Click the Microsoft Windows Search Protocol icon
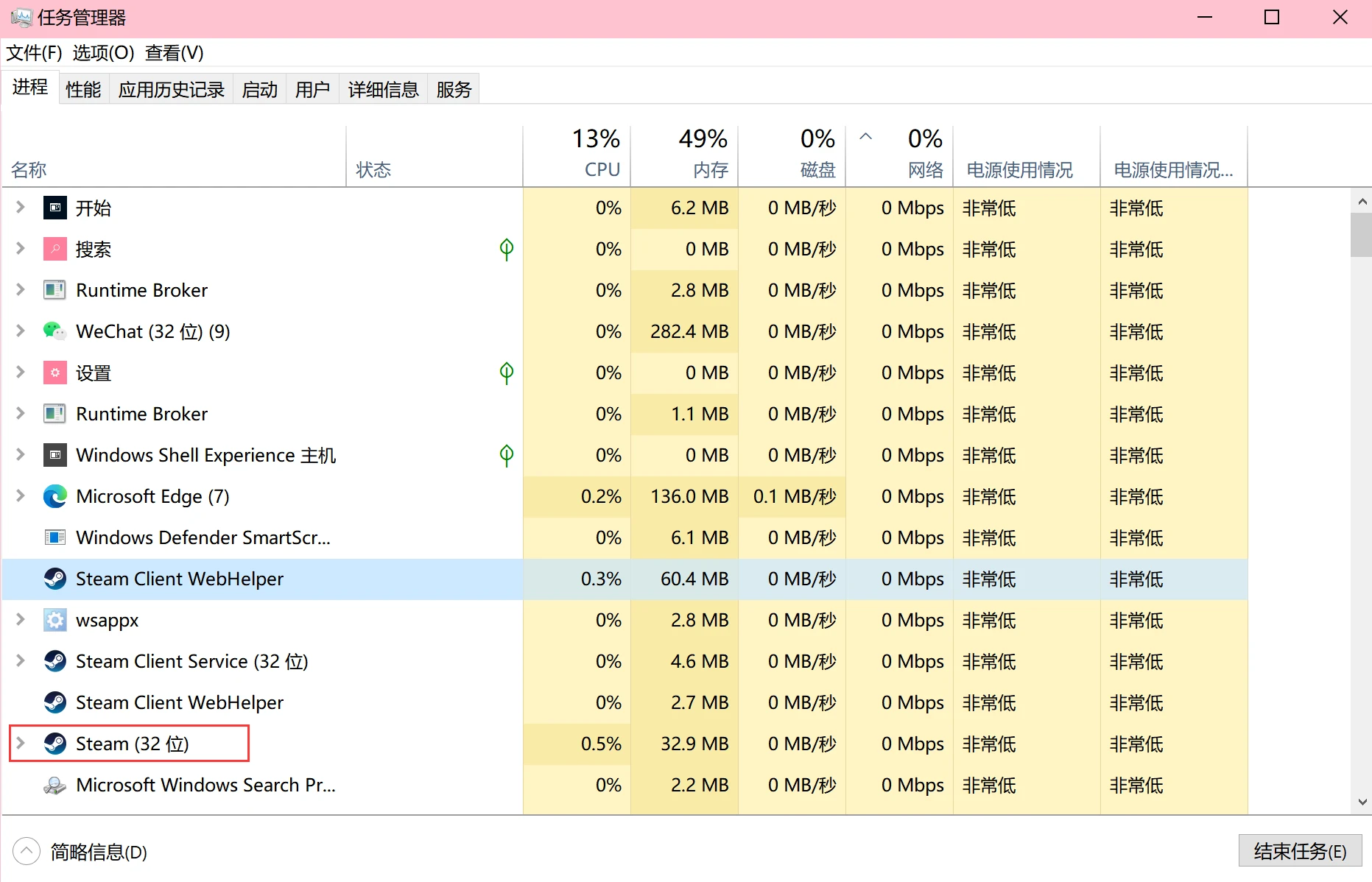This screenshot has height=882, width=1372. pos(54,786)
